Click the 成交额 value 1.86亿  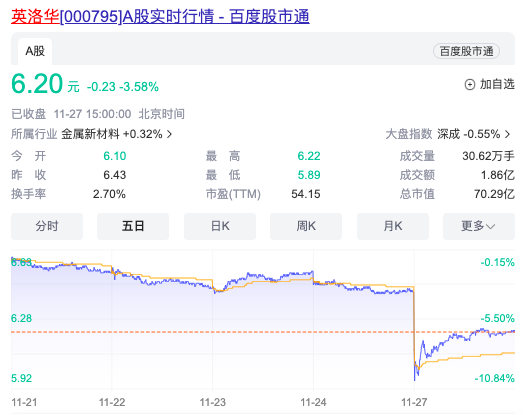click(498, 175)
